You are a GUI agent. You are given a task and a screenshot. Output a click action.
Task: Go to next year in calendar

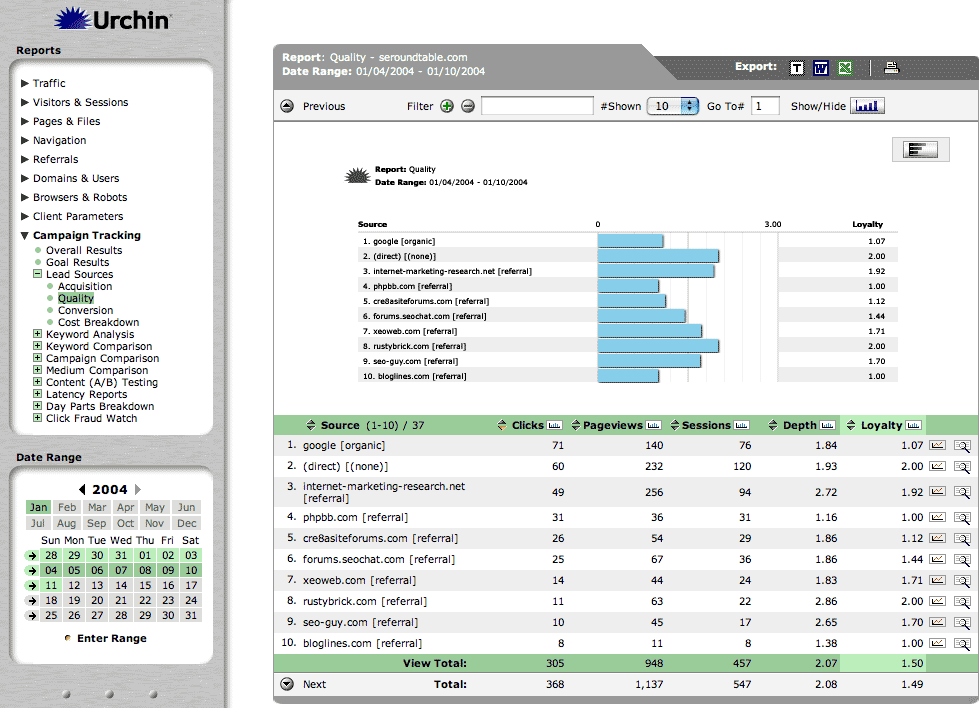tap(138, 489)
